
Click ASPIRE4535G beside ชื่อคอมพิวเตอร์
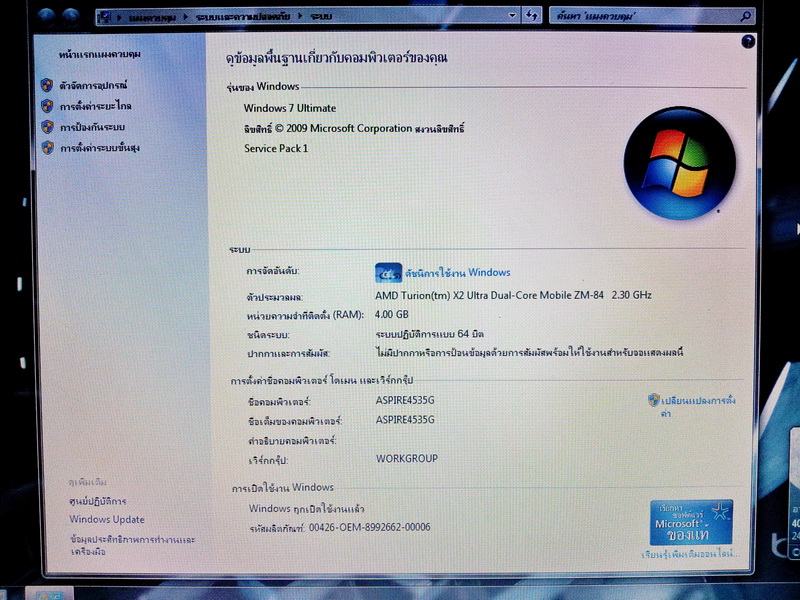pos(405,400)
